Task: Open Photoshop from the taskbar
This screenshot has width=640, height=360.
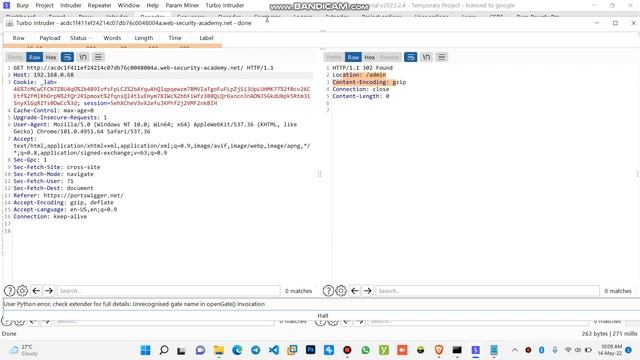Action: [311, 350]
